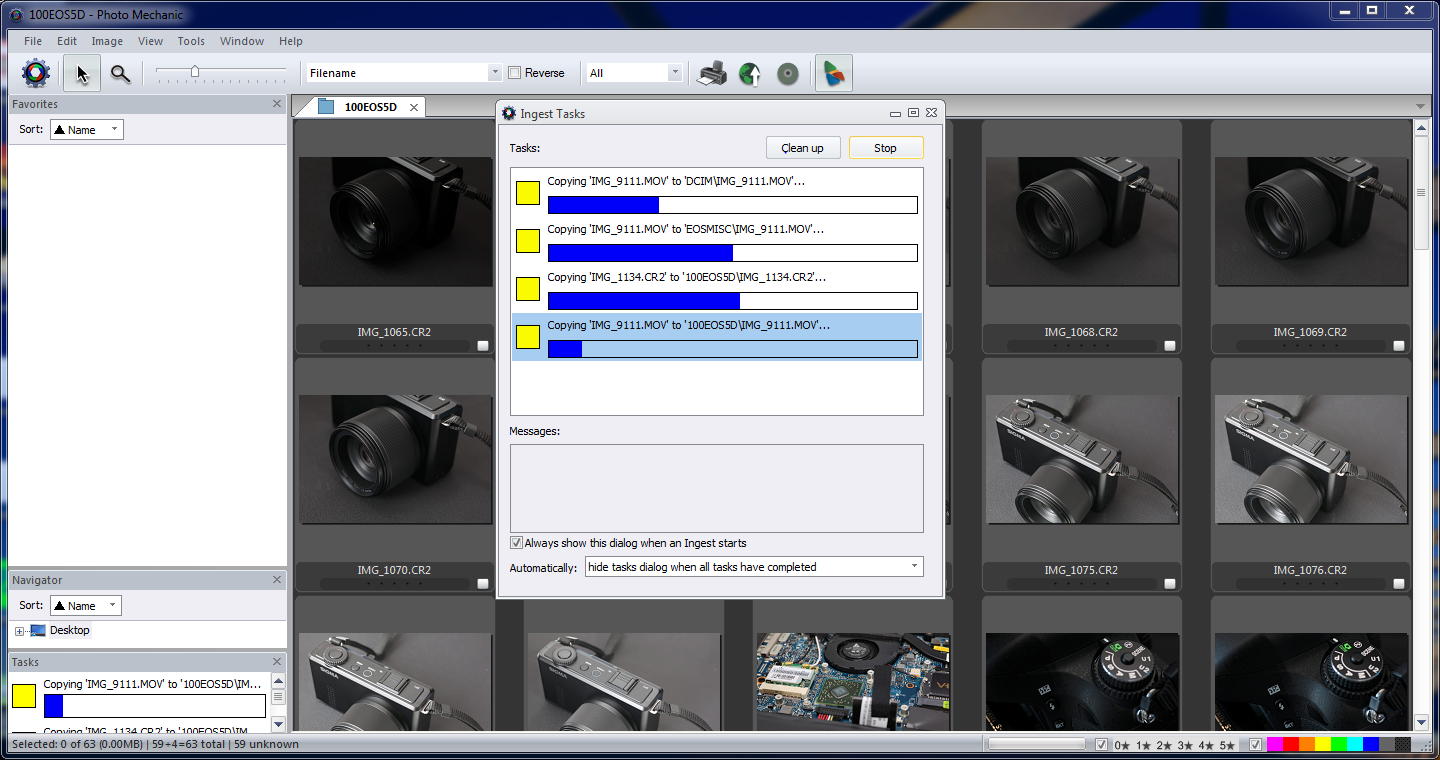
Task: Open the Tools menu
Action: point(191,41)
